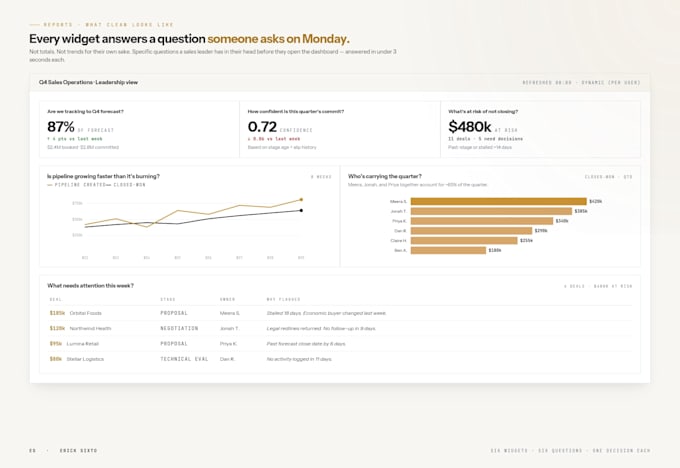Click the Stage column header

pos(168,299)
